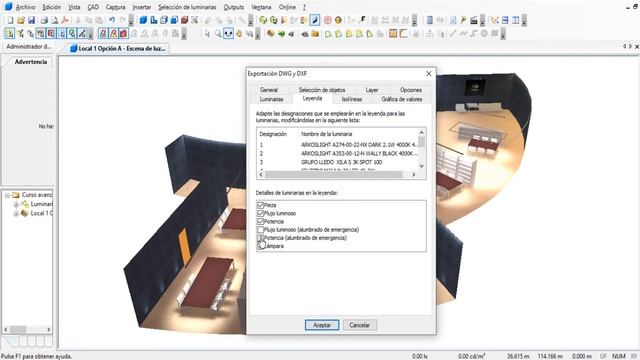640x360 pixels.
Task: Enable Potencia (alumbrado de emergencia) checkbox
Action: [260, 238]
